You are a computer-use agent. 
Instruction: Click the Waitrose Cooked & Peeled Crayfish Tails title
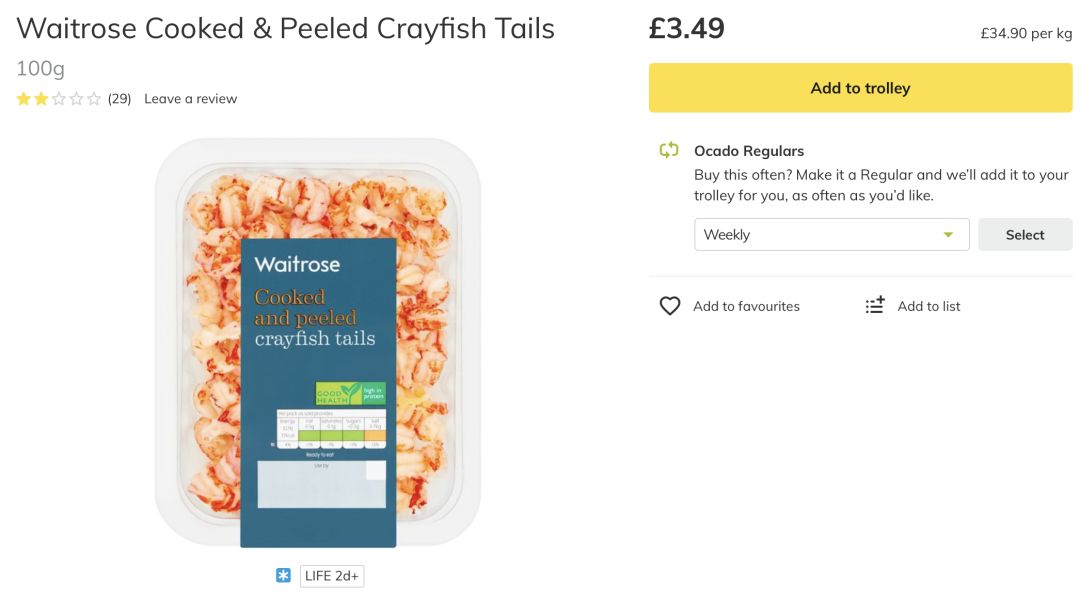[x=285, y=28]
